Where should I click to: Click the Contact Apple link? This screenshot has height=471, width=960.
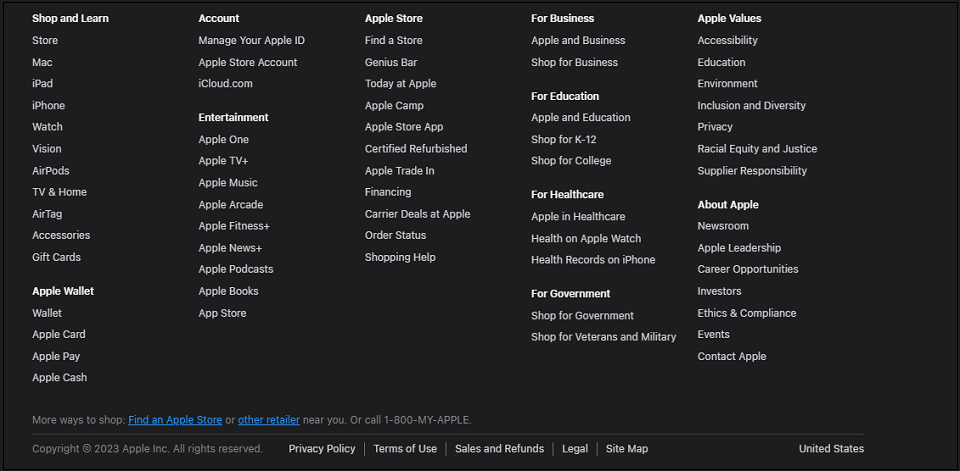pyautogui.click(x=731, y=357)
